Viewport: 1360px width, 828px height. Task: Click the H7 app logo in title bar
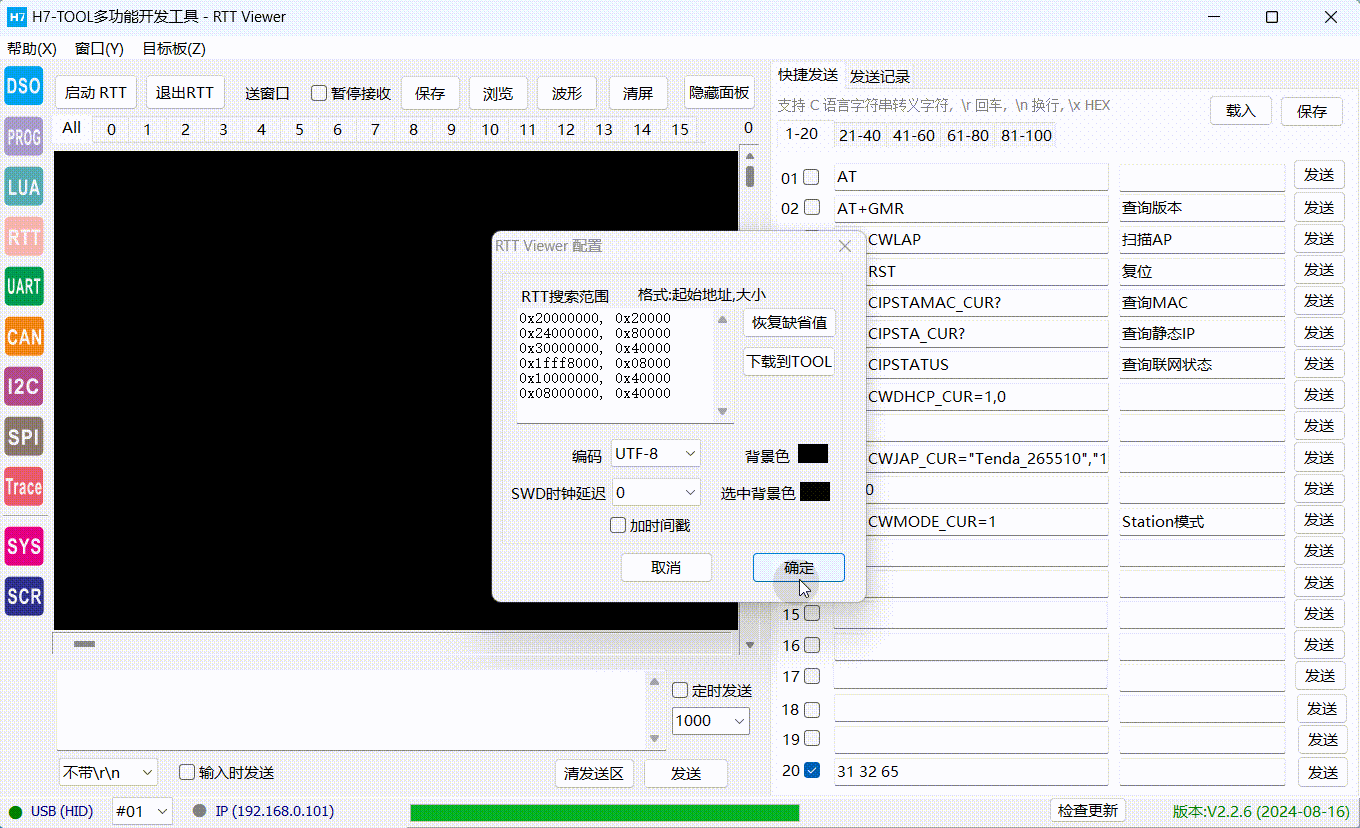17,17
